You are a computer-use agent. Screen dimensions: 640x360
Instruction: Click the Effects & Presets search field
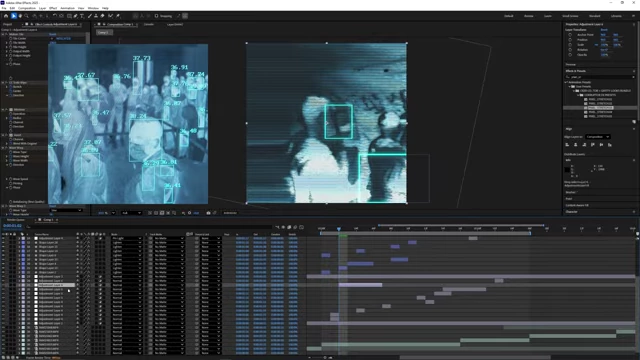click(x=599, y=77)
